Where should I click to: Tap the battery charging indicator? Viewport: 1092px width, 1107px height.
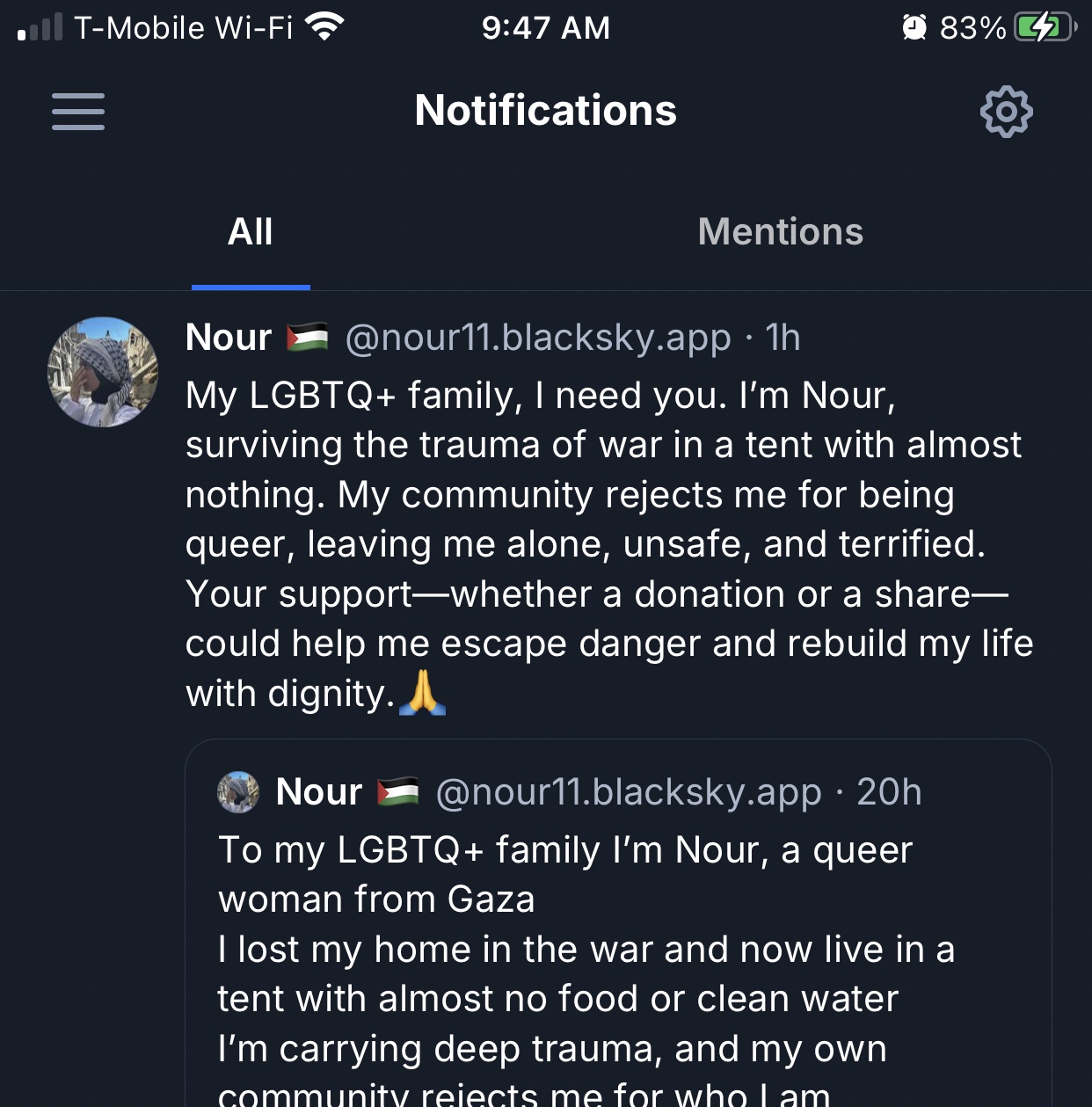[1044, 27]
